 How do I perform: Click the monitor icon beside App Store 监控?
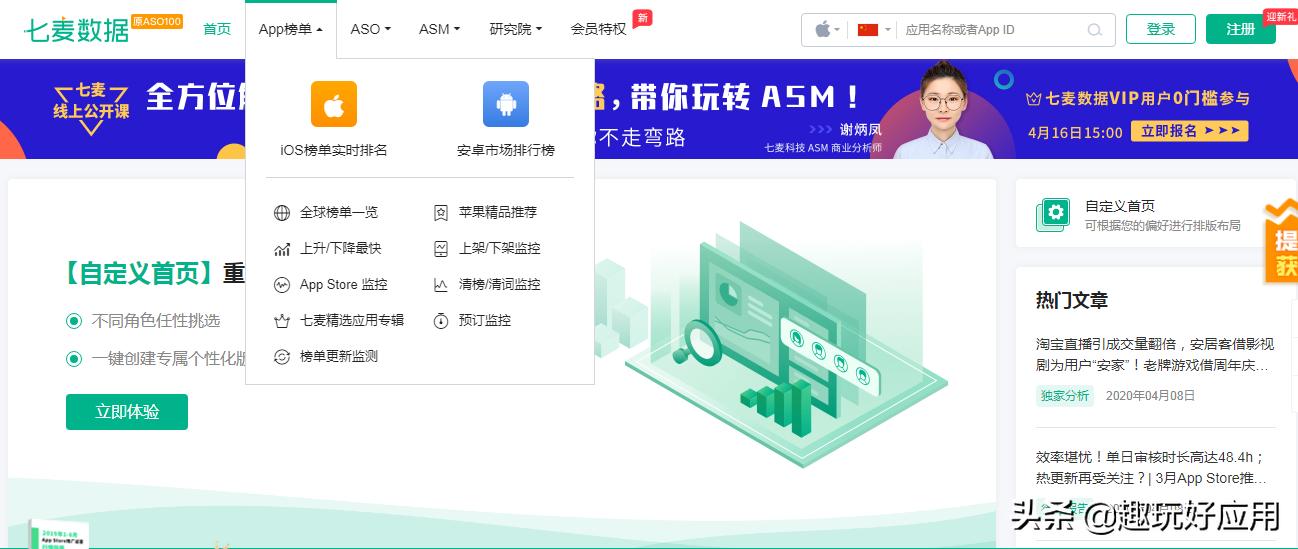click(x=282, y=284)
